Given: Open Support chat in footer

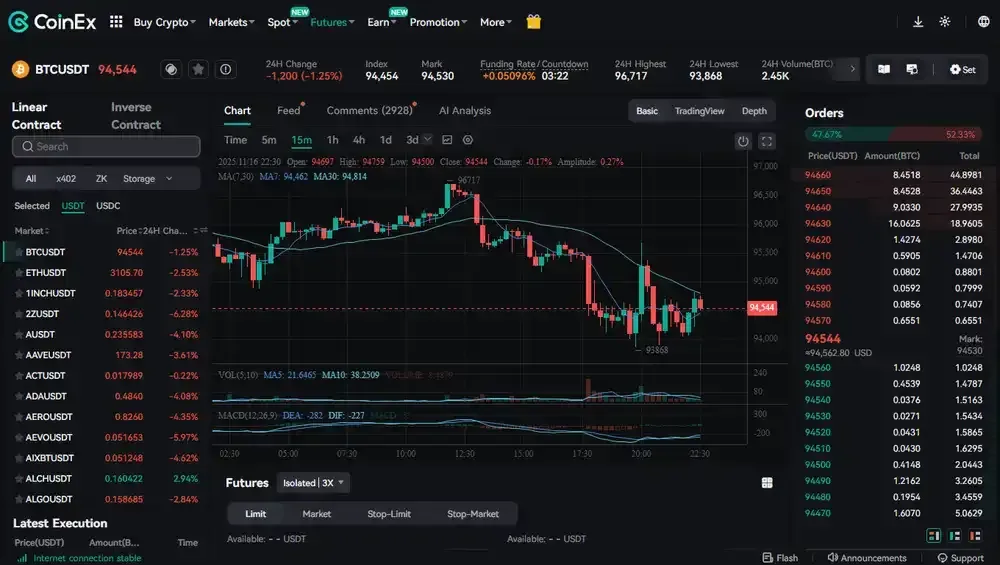Looking at the screenshot, I should pyautogui.click(x=960, y=558).
